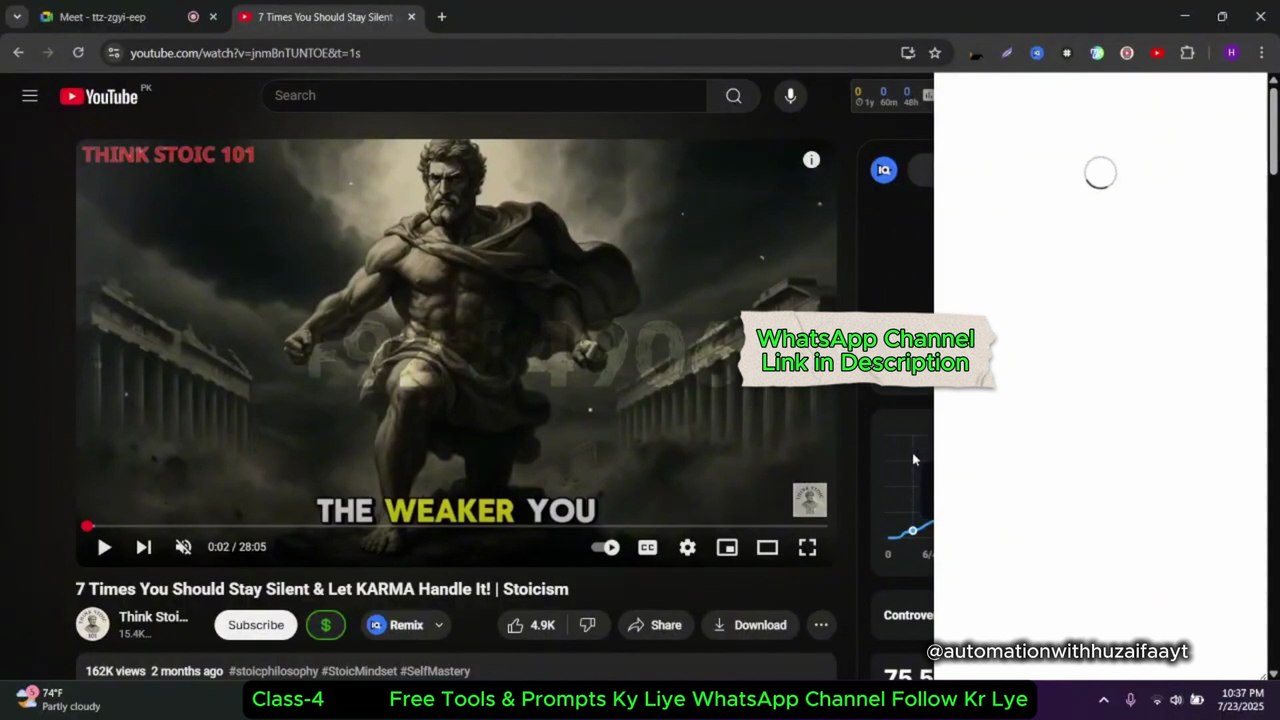This screenshot has width=1280, height=720.
Task: Open player settings gear
Action: tap(687, 547)
